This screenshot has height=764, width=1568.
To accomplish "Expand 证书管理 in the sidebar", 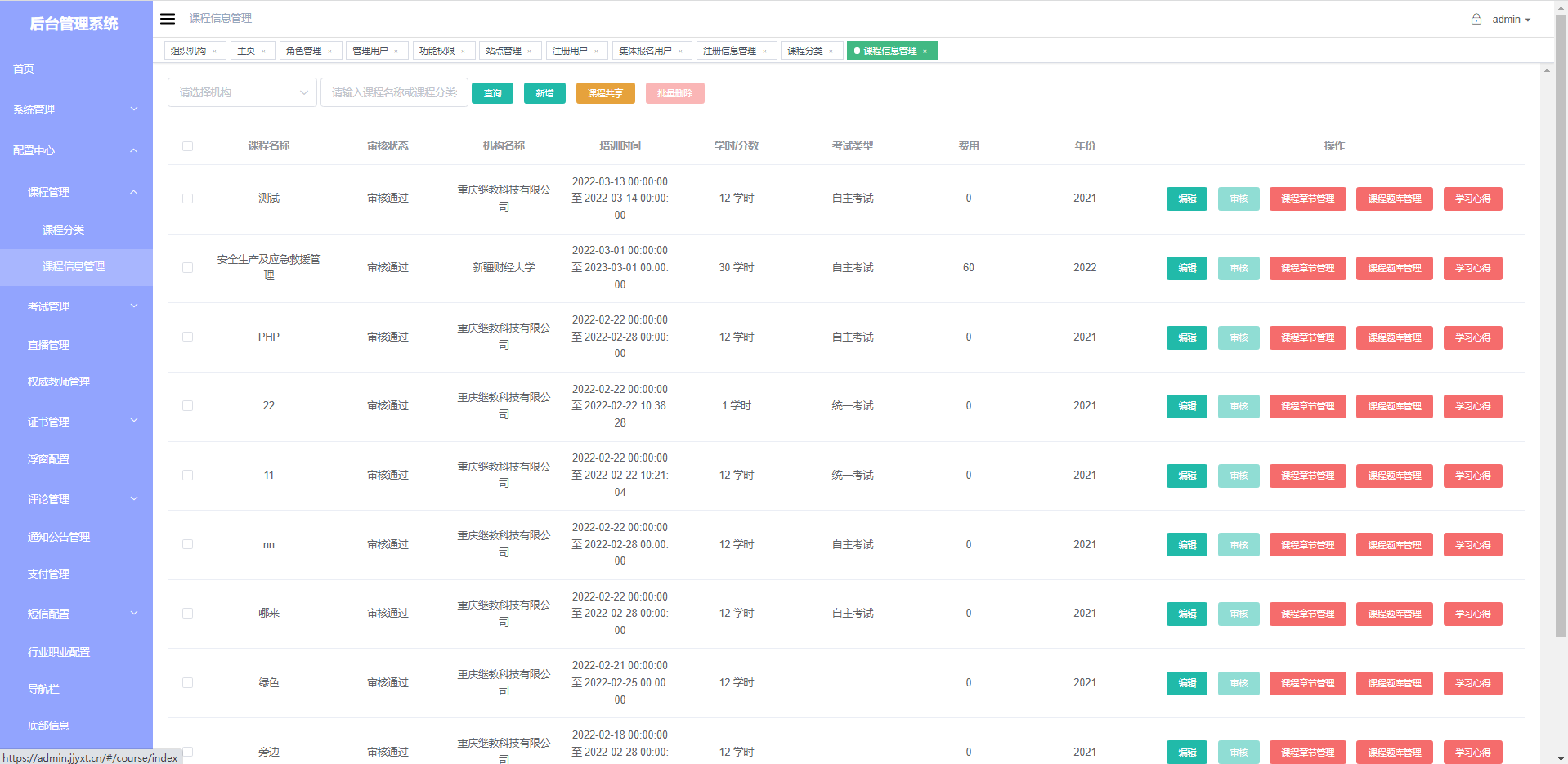I will 76,422.
